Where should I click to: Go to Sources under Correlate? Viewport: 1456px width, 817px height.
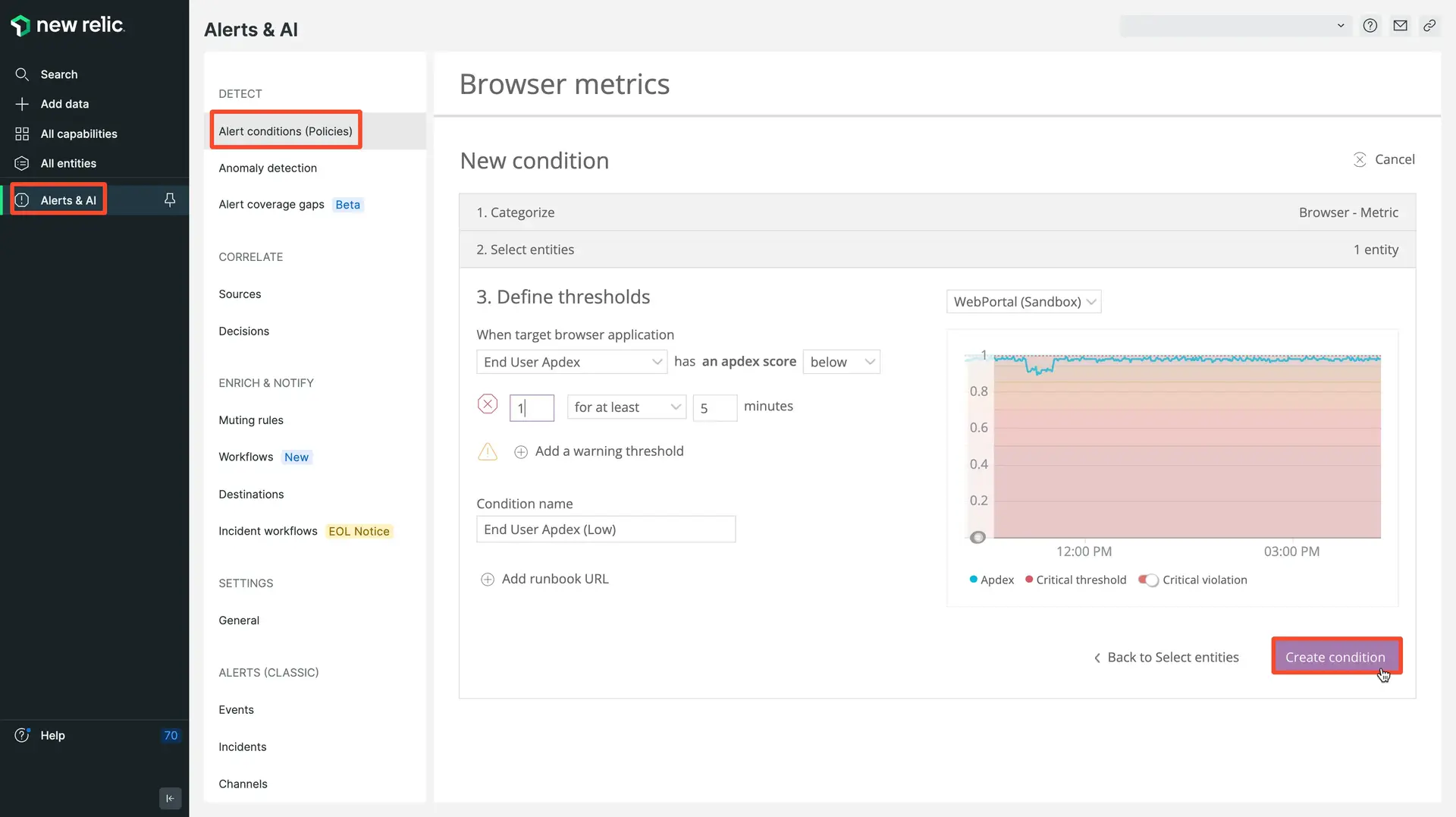click(x=240, y=294)
